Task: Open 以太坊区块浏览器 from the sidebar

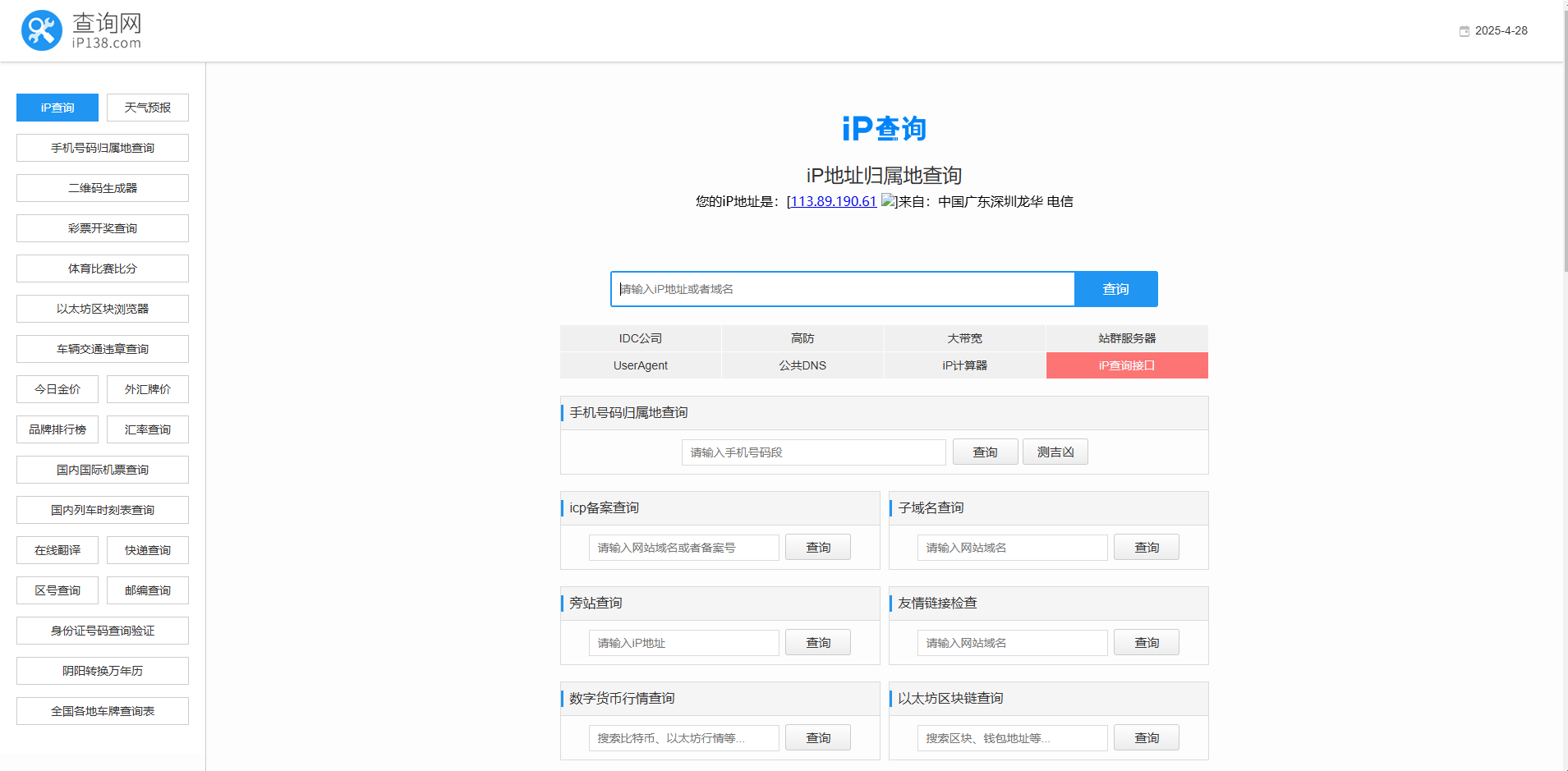Action: (x=102, y=308)
